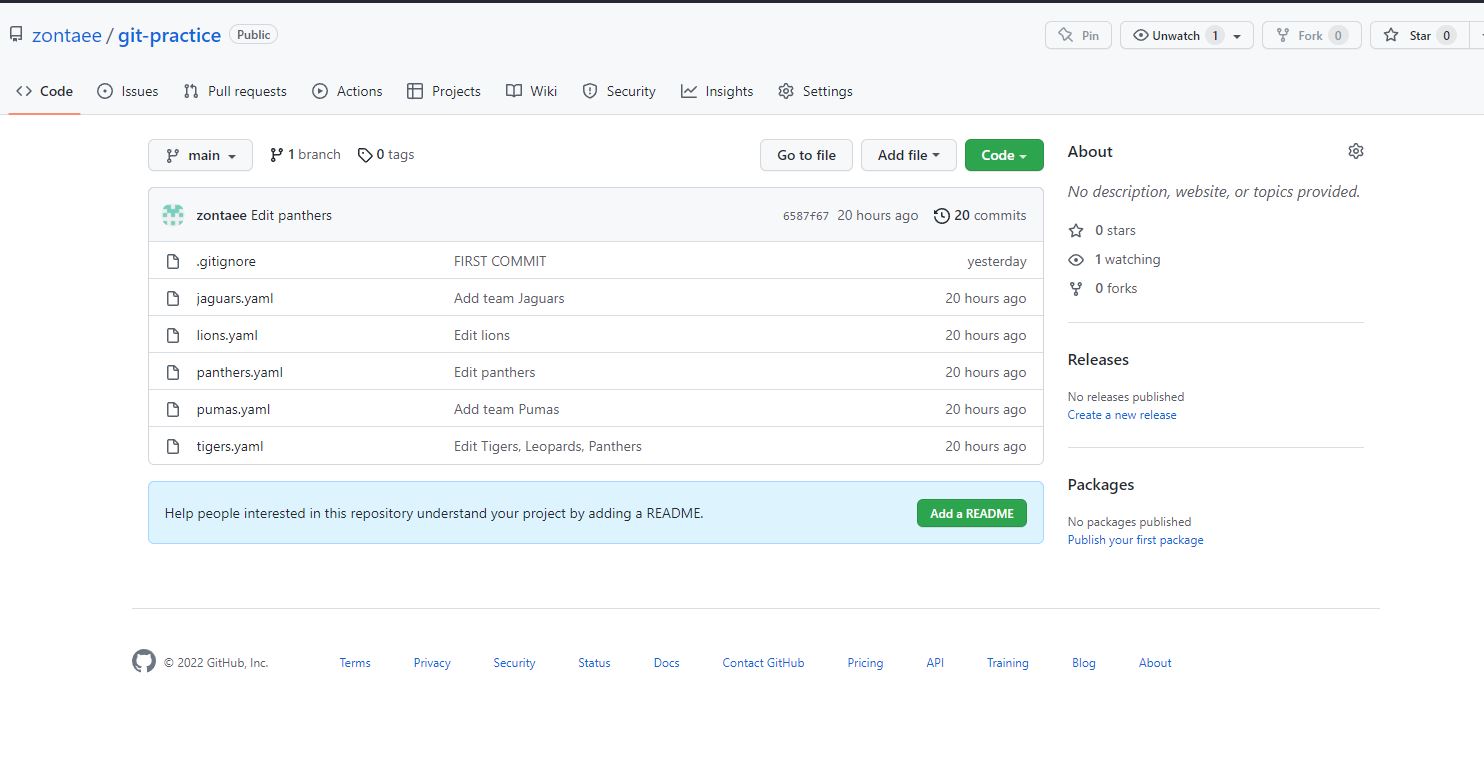Click the repository book icon beside zontaee
The width and height of the screenshot is (1484, 779).
coord(16,35)
